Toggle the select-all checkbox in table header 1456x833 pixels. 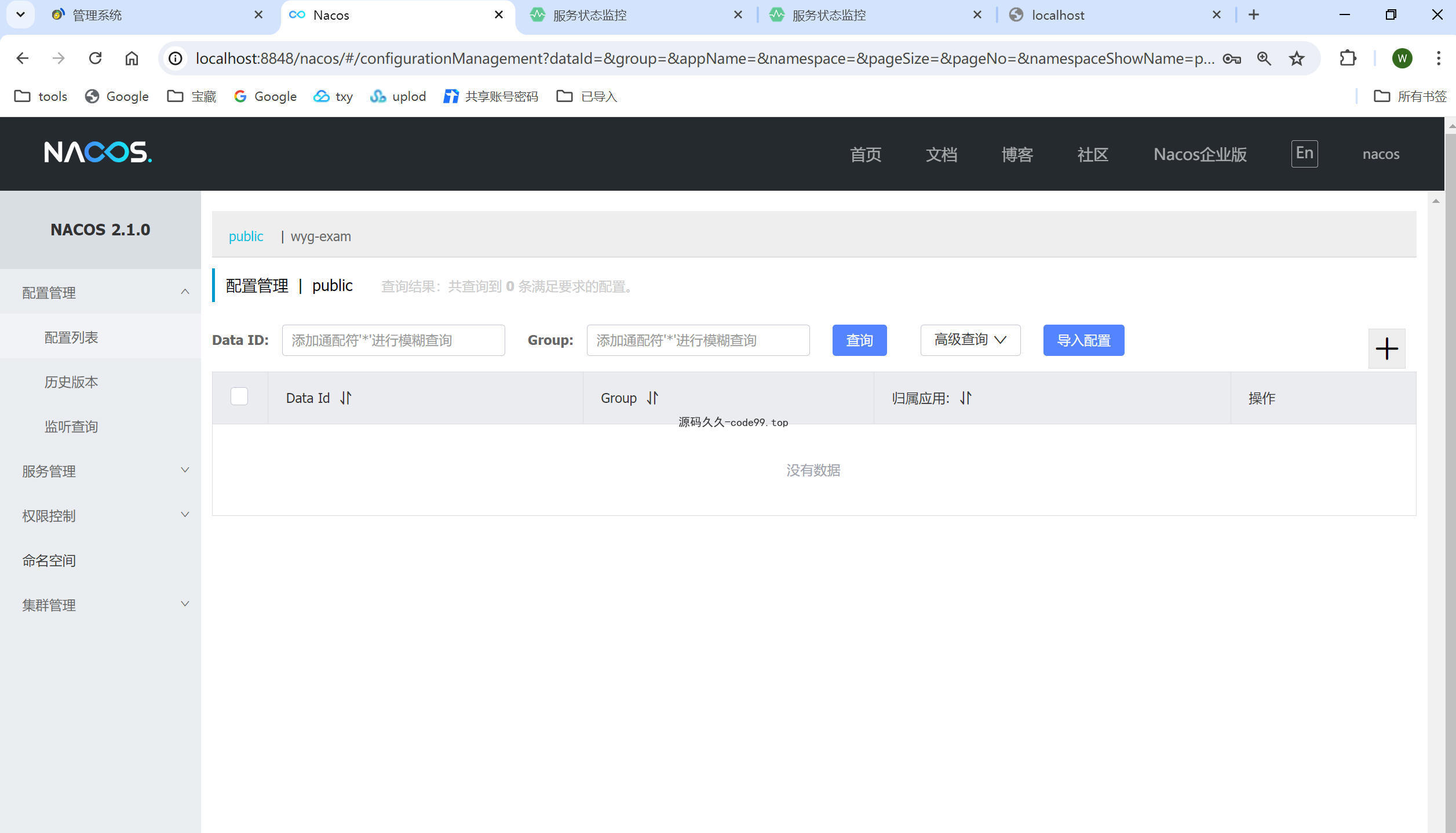pos(239,397)
